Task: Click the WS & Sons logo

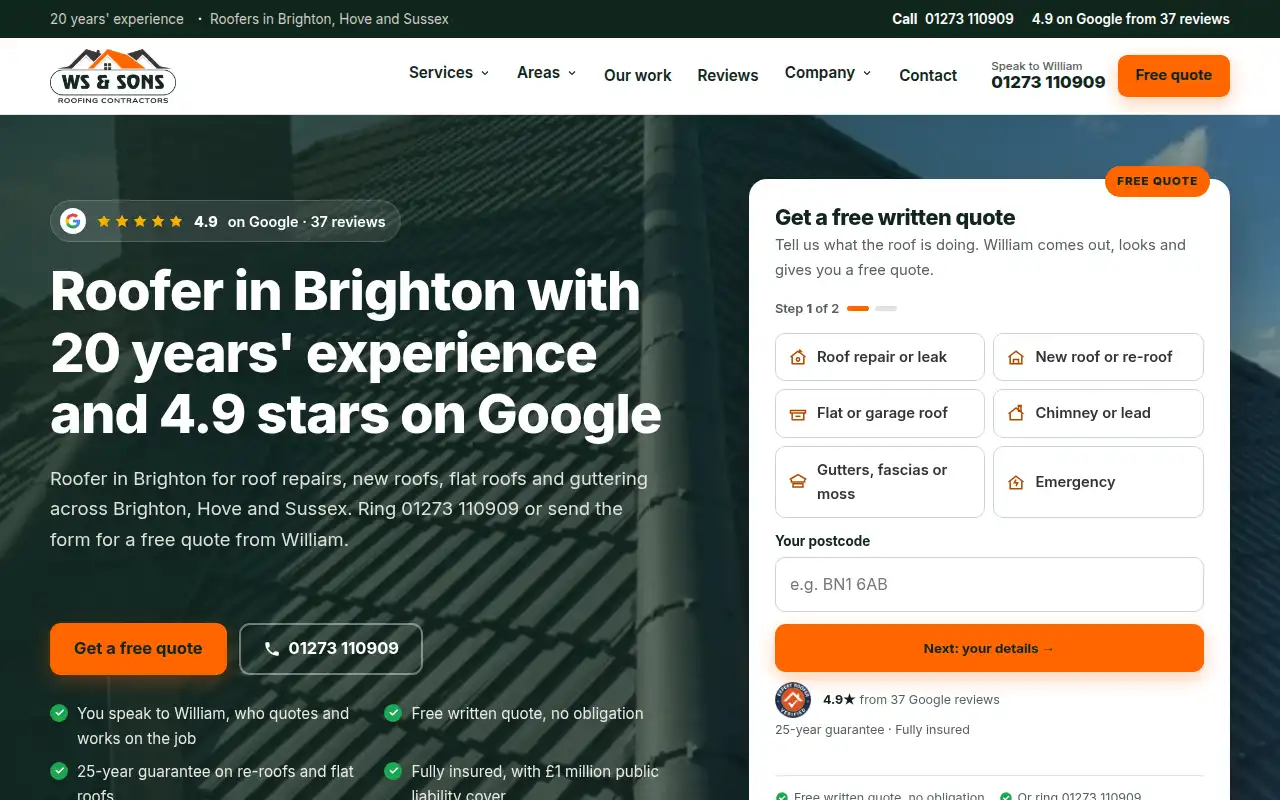Action: 113,76
